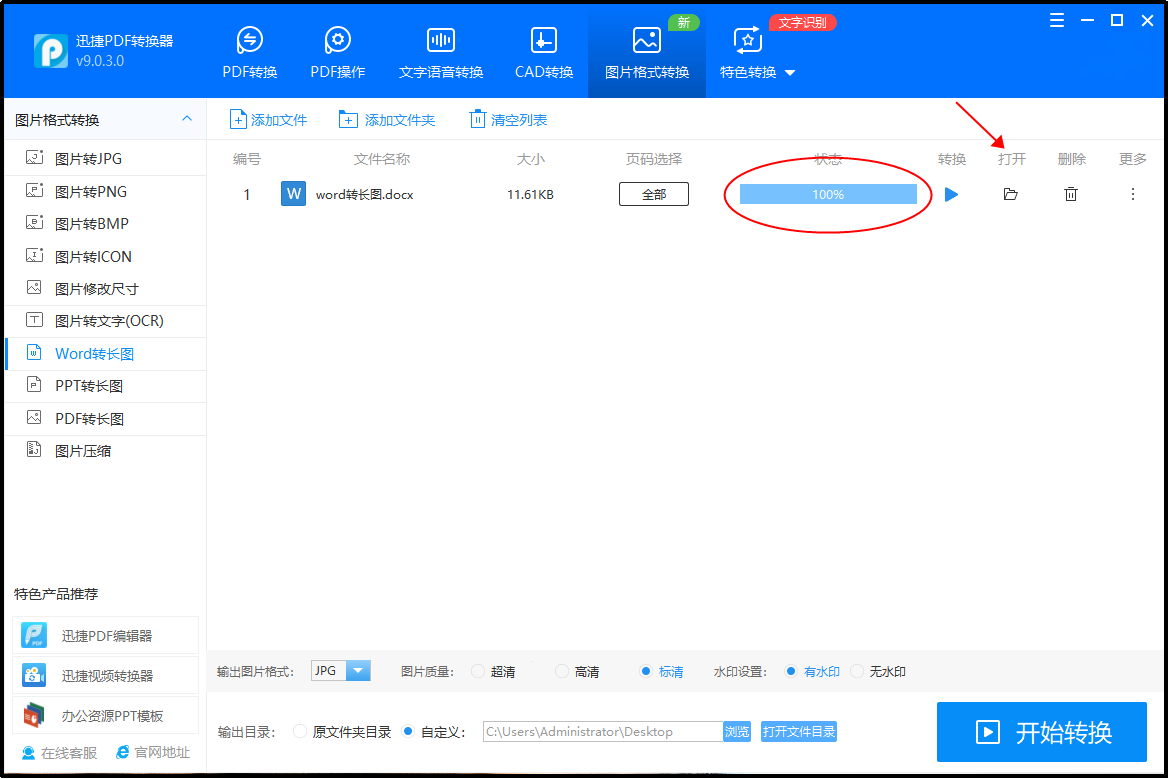Open 办公资源PPT模板 recommendation
The width and height of the screenshot is (1169, 779).
click(x=105, y=716)
